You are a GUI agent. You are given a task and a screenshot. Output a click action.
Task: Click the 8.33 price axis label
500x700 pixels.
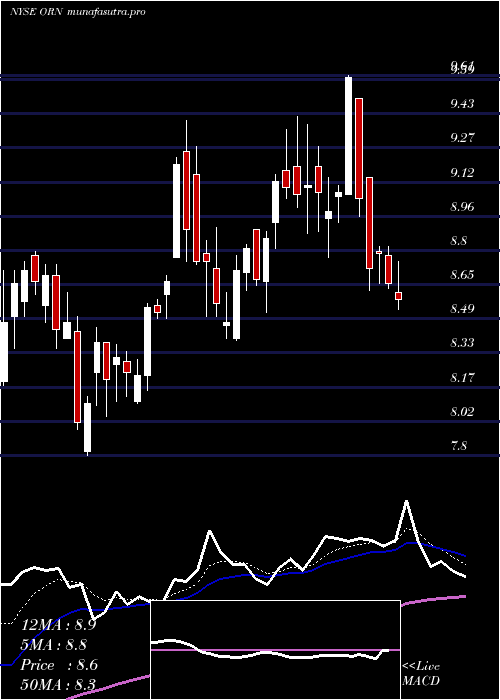[x=462, y=343]
